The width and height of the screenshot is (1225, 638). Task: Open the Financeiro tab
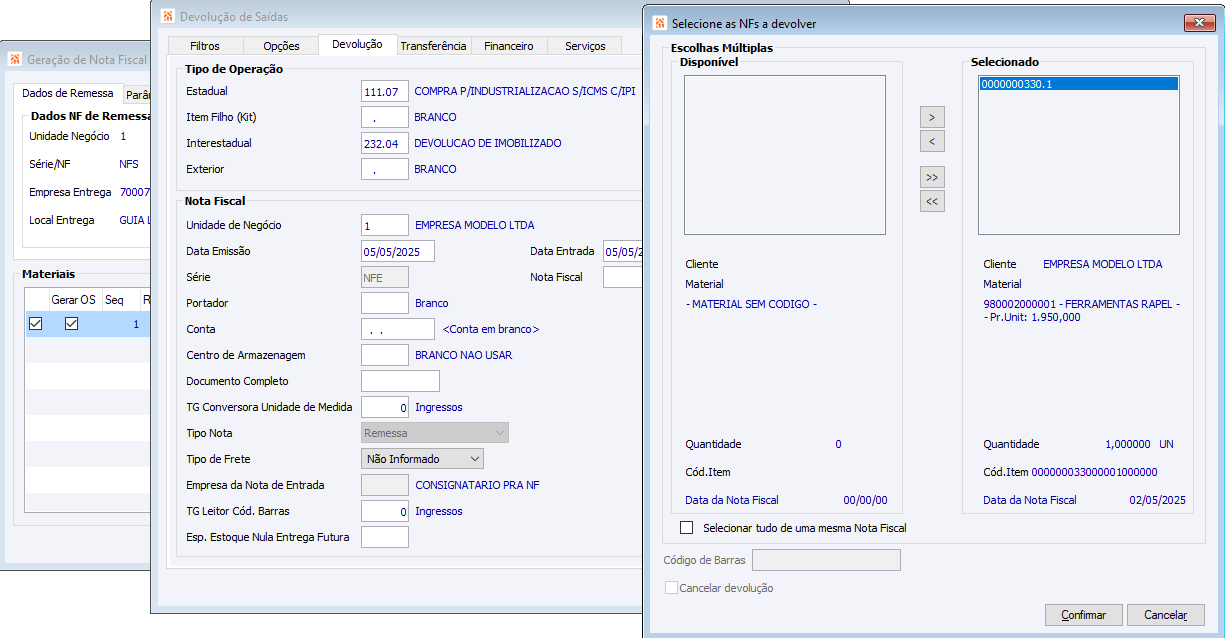pyautogui.click(x=509, y=46)
